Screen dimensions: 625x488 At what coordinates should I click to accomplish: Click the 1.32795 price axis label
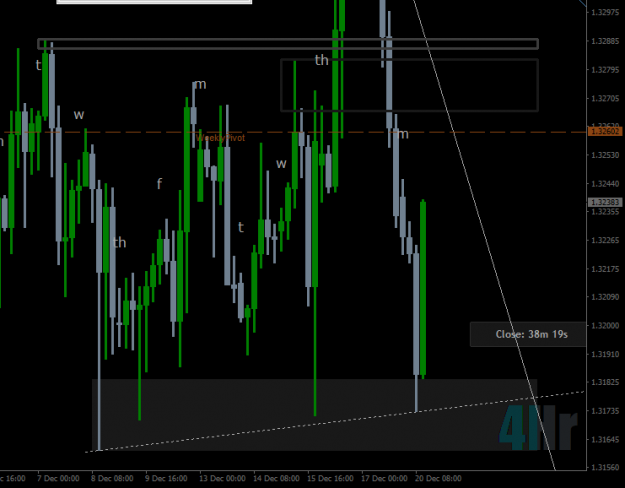[605, 70]
